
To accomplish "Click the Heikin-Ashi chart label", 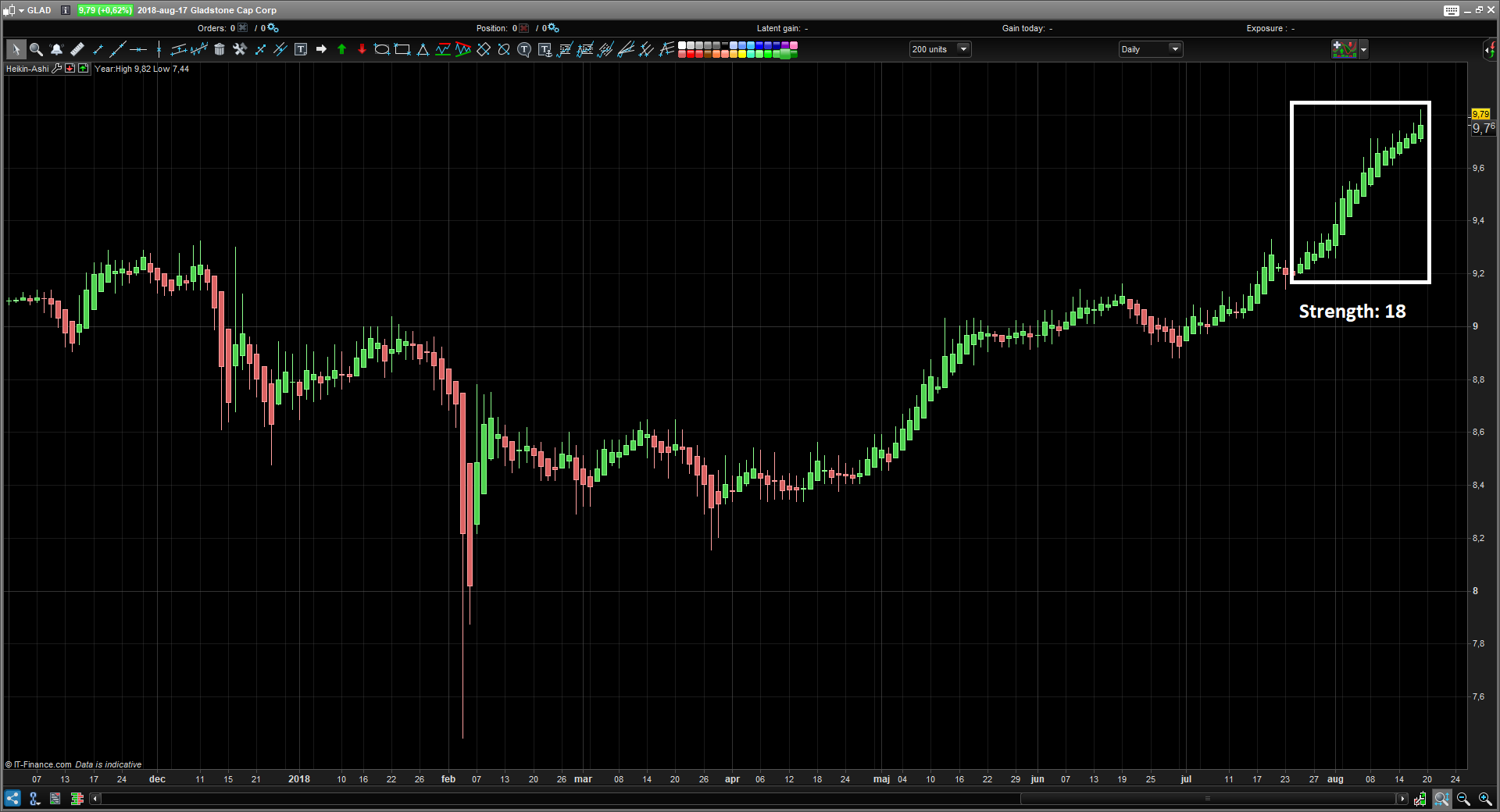I will [x=27, y=69].
